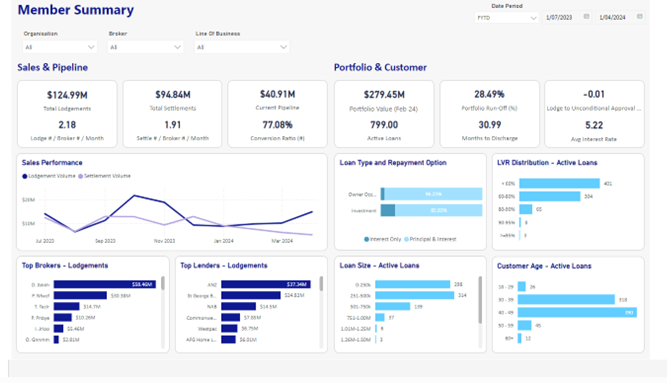Select the 501-750k loan size bar

tap(393, 306)
